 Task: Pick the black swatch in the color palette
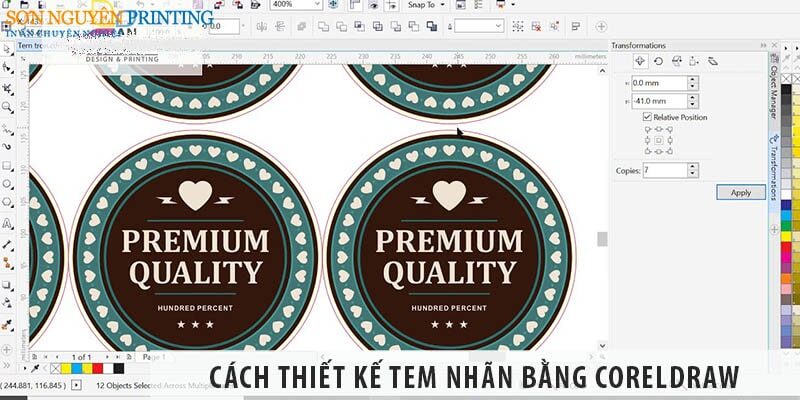coord(786,90)
